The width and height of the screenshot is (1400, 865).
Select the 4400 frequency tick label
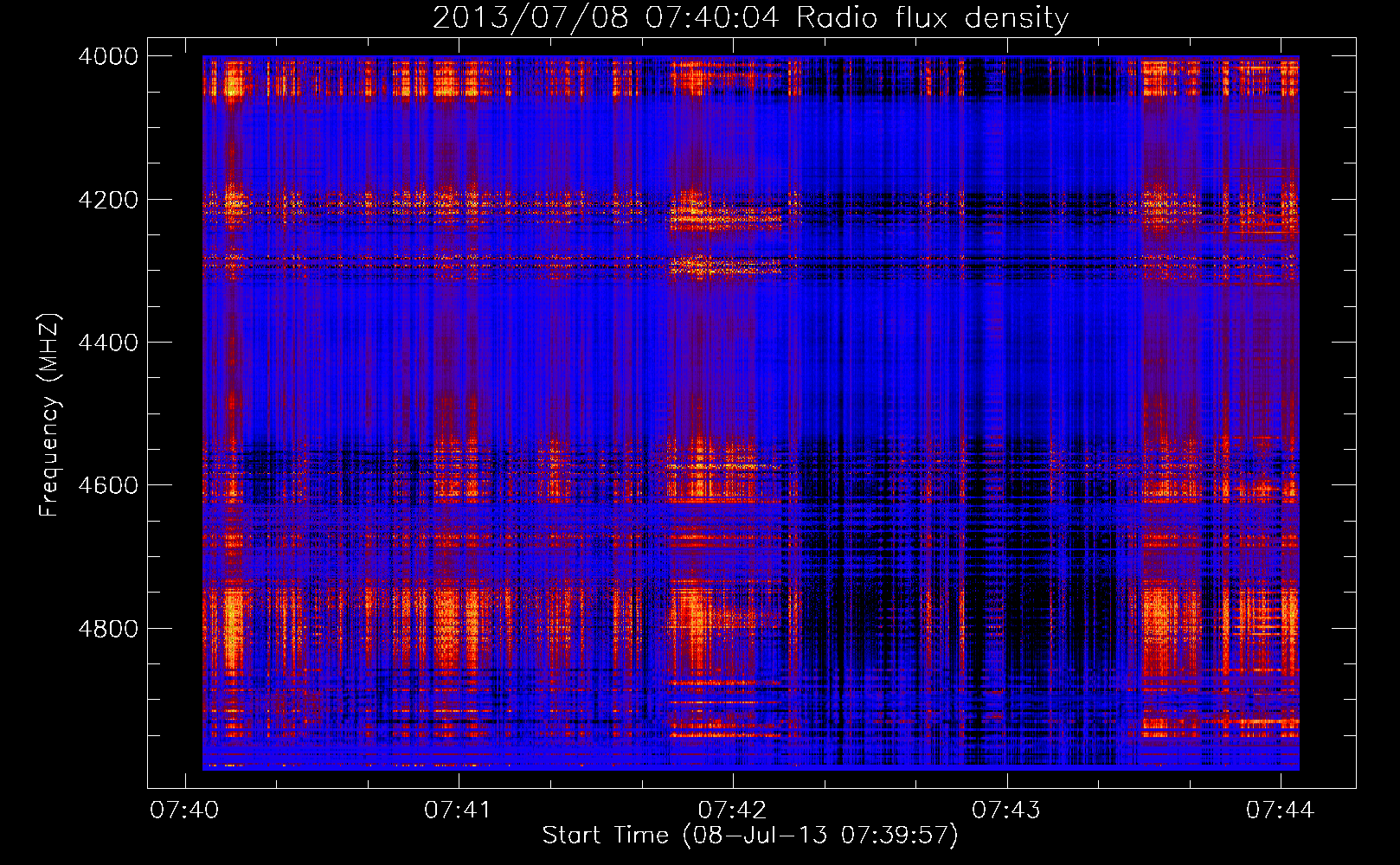click(x=108, y=343)
